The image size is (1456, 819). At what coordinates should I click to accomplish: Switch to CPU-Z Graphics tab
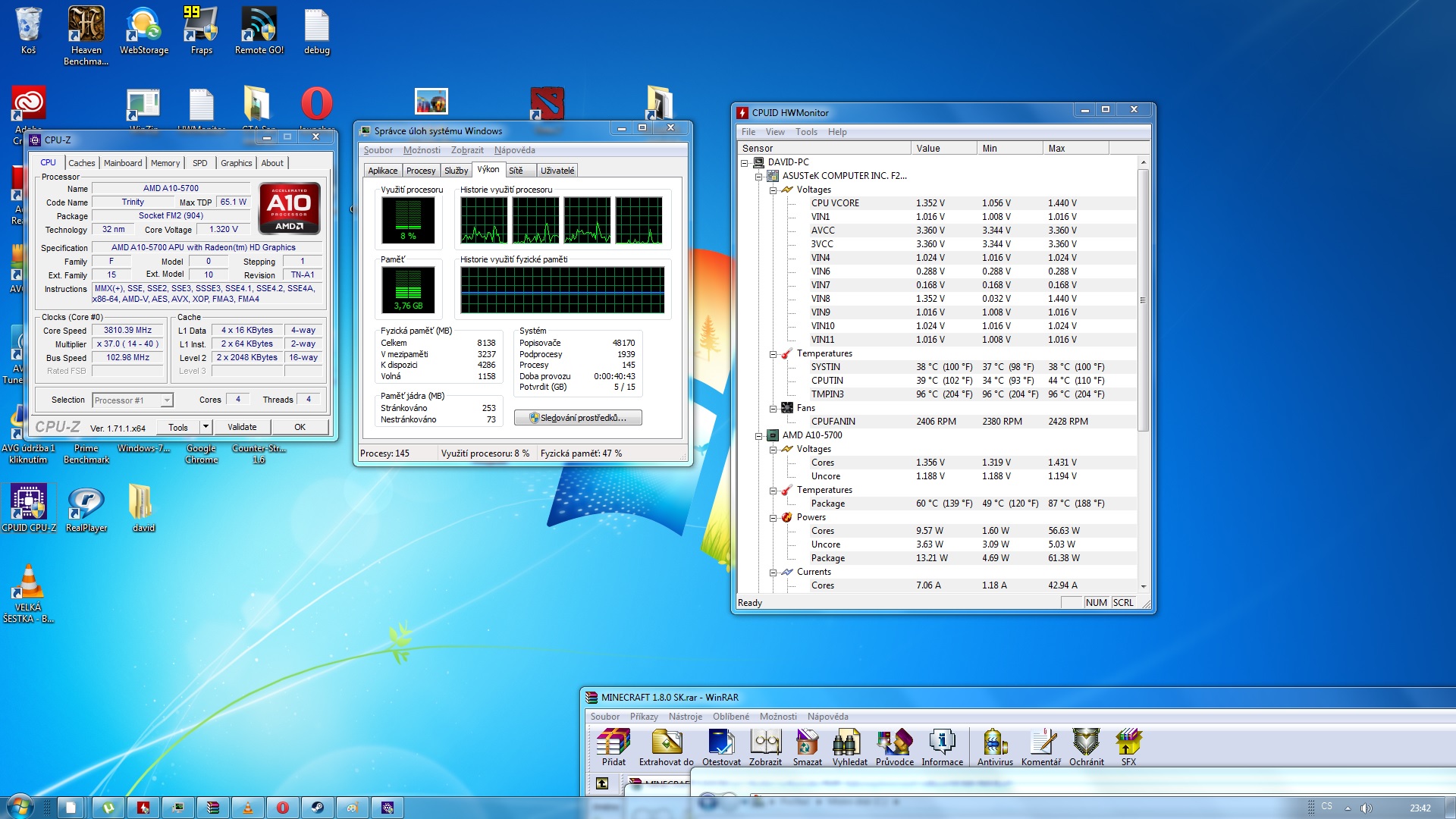click(236, 163)
